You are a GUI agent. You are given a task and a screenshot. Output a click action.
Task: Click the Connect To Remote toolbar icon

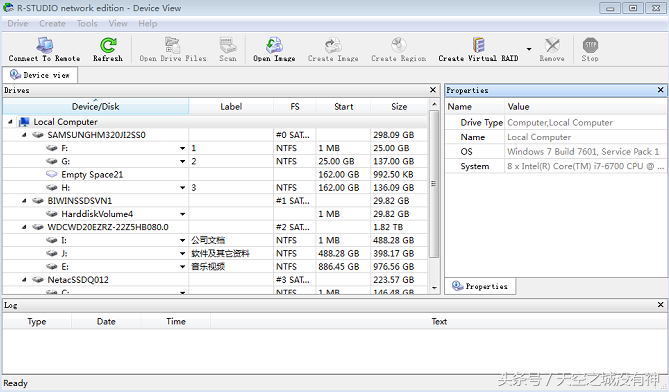pos(44,45)
